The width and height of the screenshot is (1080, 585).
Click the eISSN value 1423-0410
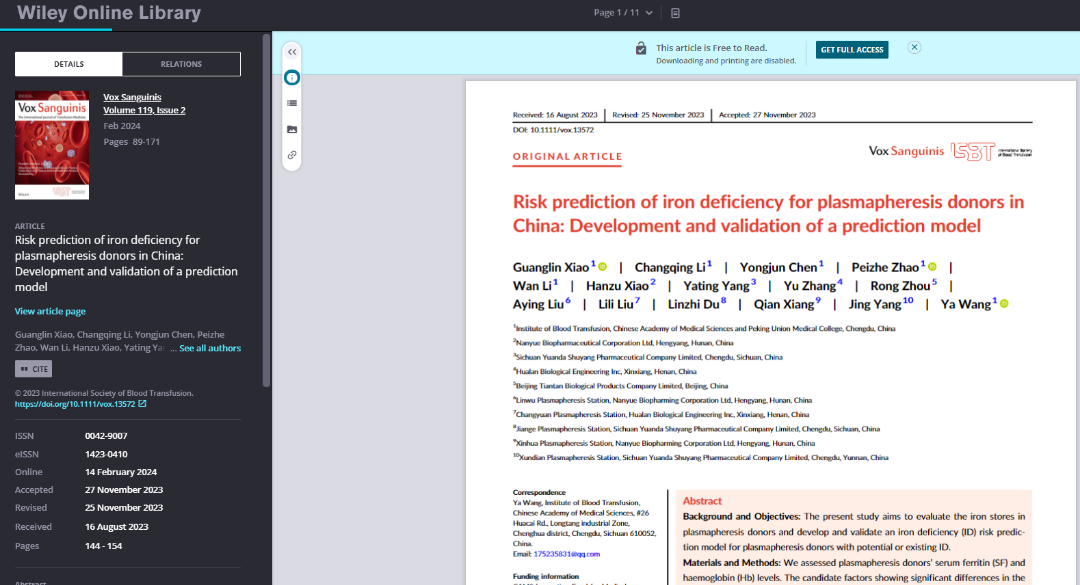[x=106, y=454]
